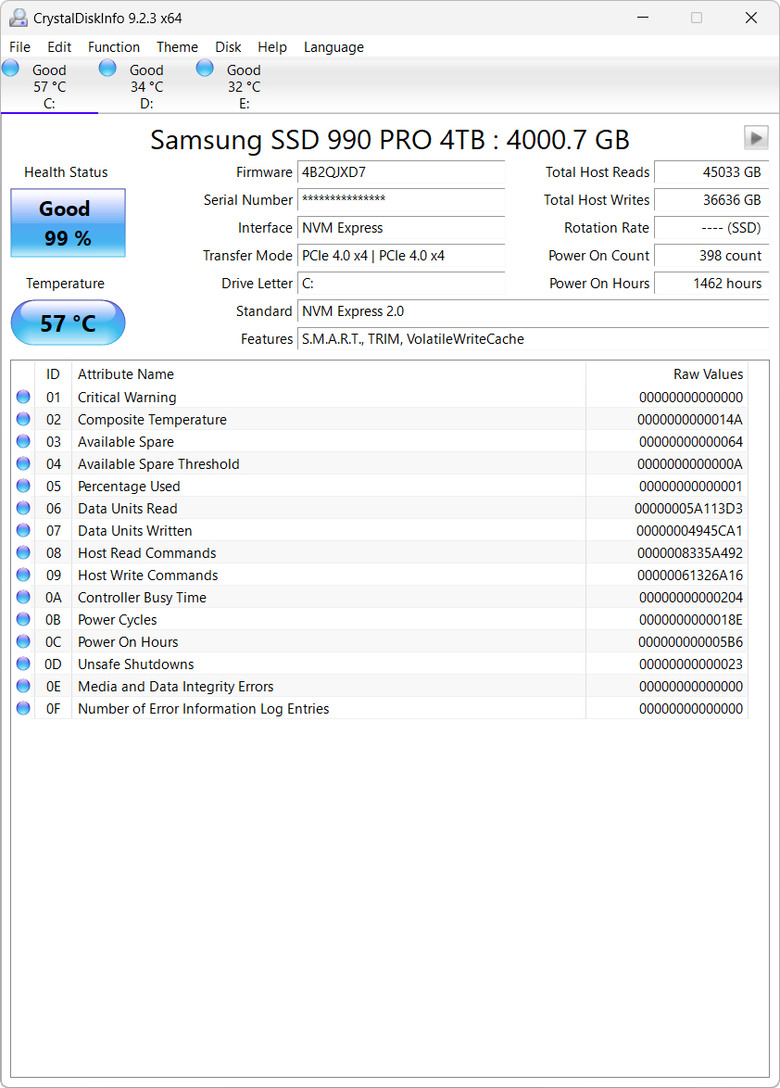Select the C: drive status orb
Screen dimensions: 780x1088
pos(11,68)
